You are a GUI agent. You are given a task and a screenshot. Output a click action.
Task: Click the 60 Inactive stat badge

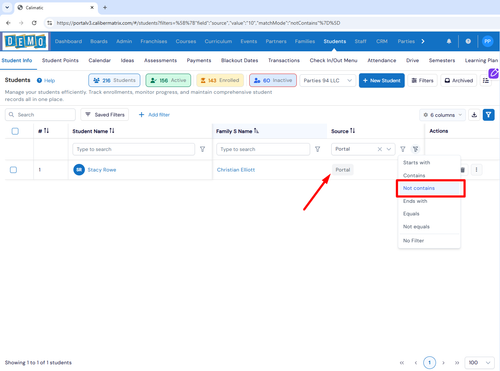pos(273,80)
